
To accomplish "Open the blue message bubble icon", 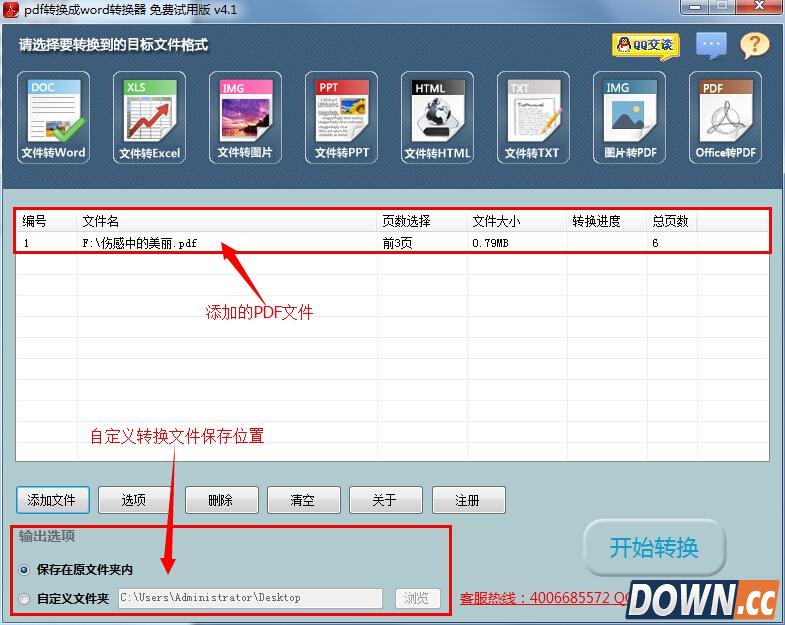I will 711,46.
